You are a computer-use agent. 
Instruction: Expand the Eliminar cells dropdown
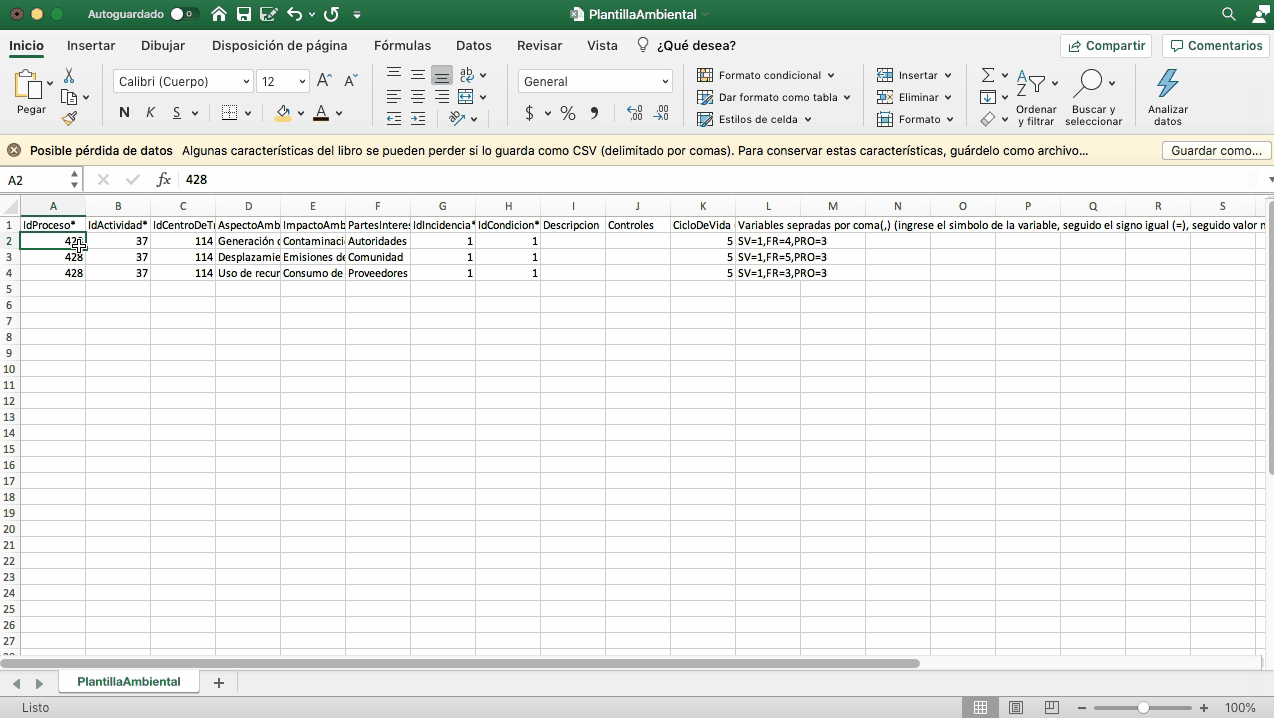(x=914, y=97)
